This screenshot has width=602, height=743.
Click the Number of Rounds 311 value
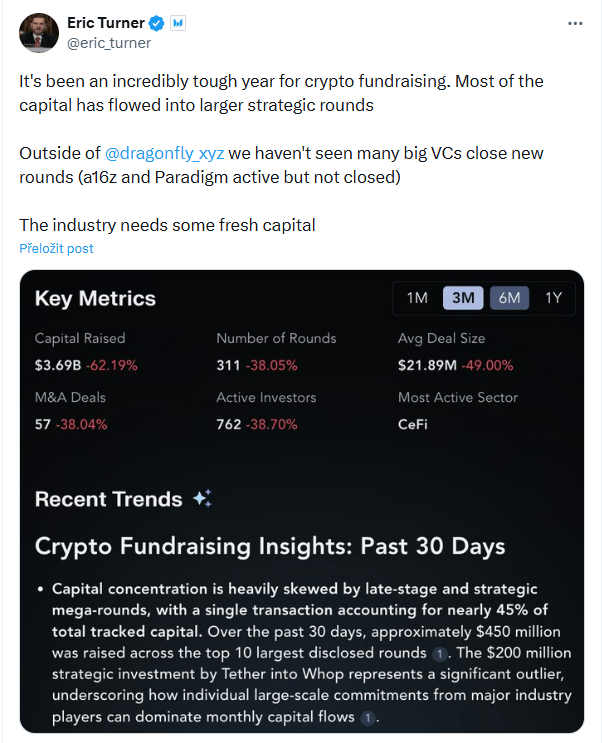pos(229,365)
